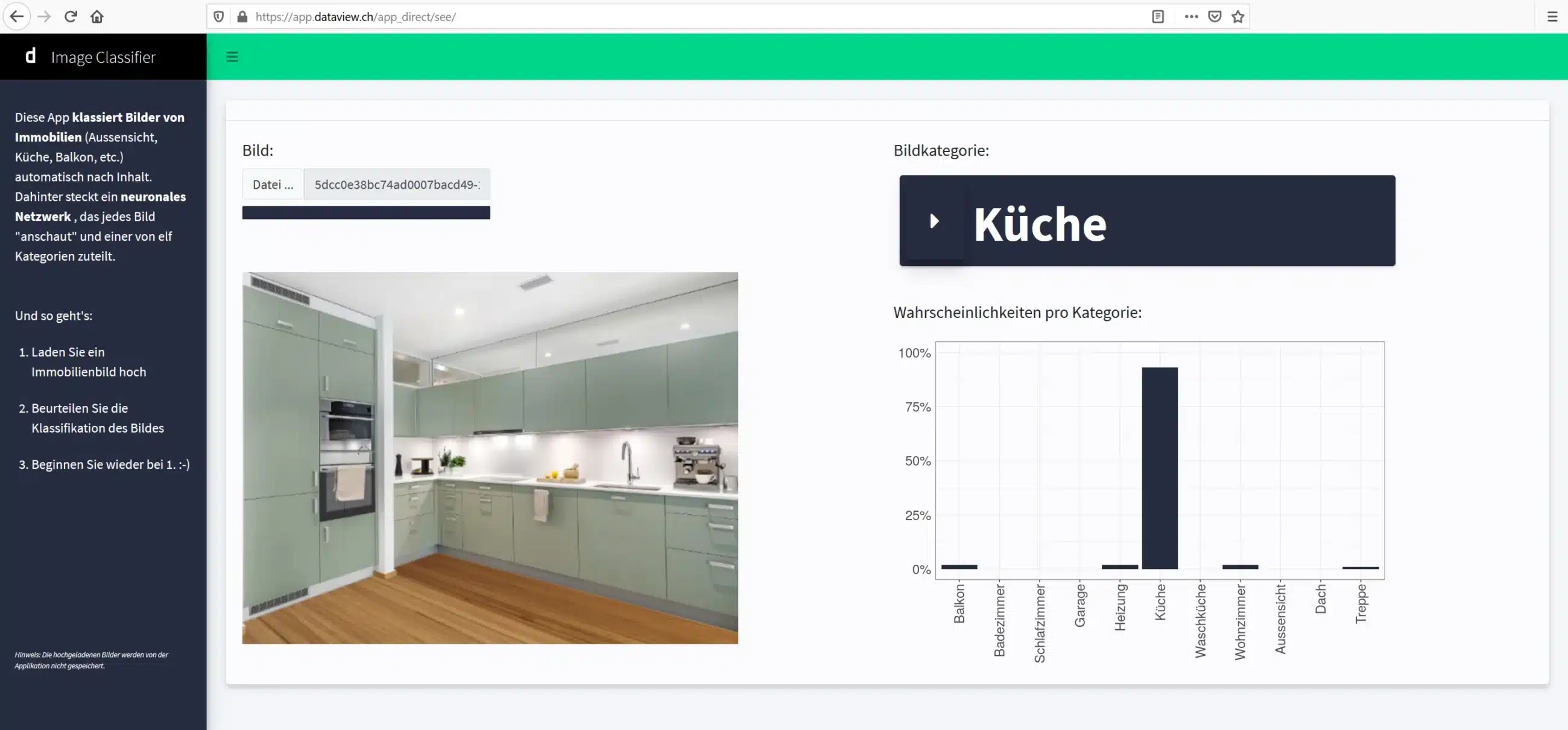The height and width of the screenshot is (730, 1568).
Task: Click the tracking protection shield icon
Action: click(x=219, y=16)
